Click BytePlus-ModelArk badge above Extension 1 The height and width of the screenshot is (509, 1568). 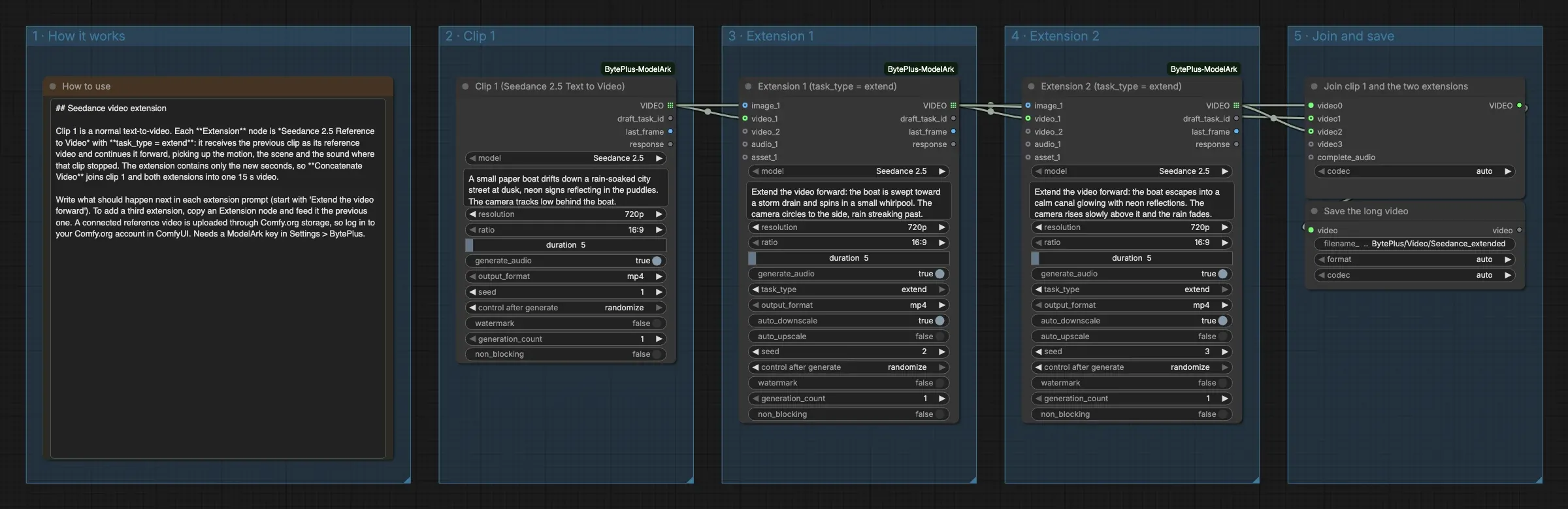tap(921, 69)
